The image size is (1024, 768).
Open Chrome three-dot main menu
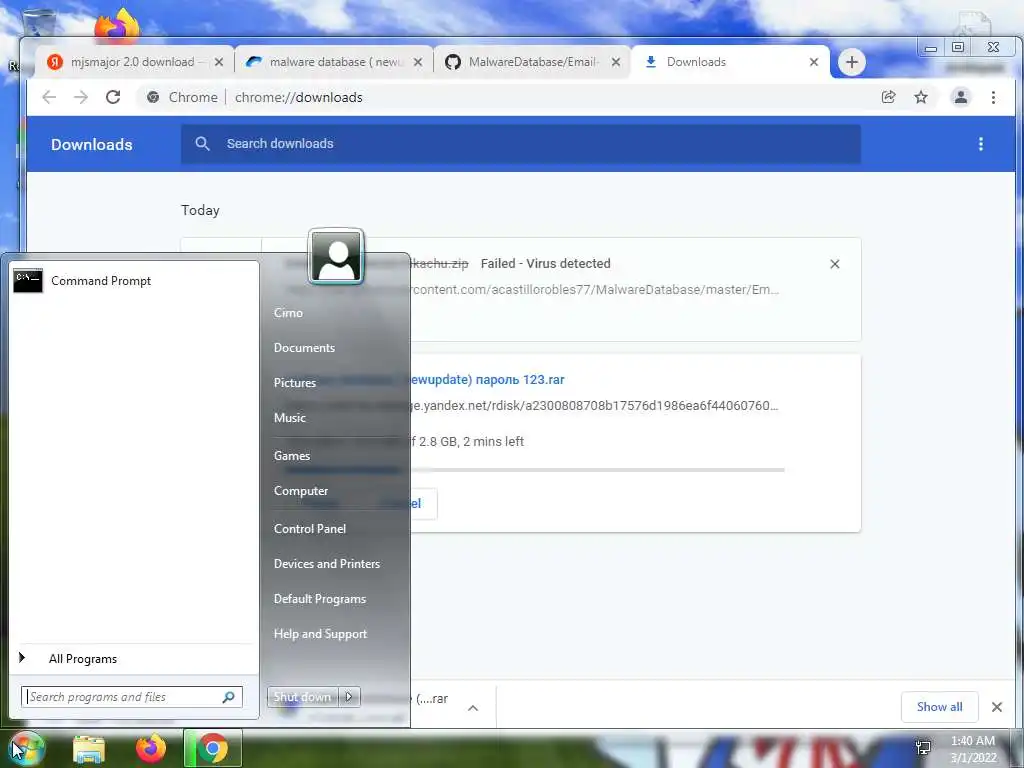993,97
